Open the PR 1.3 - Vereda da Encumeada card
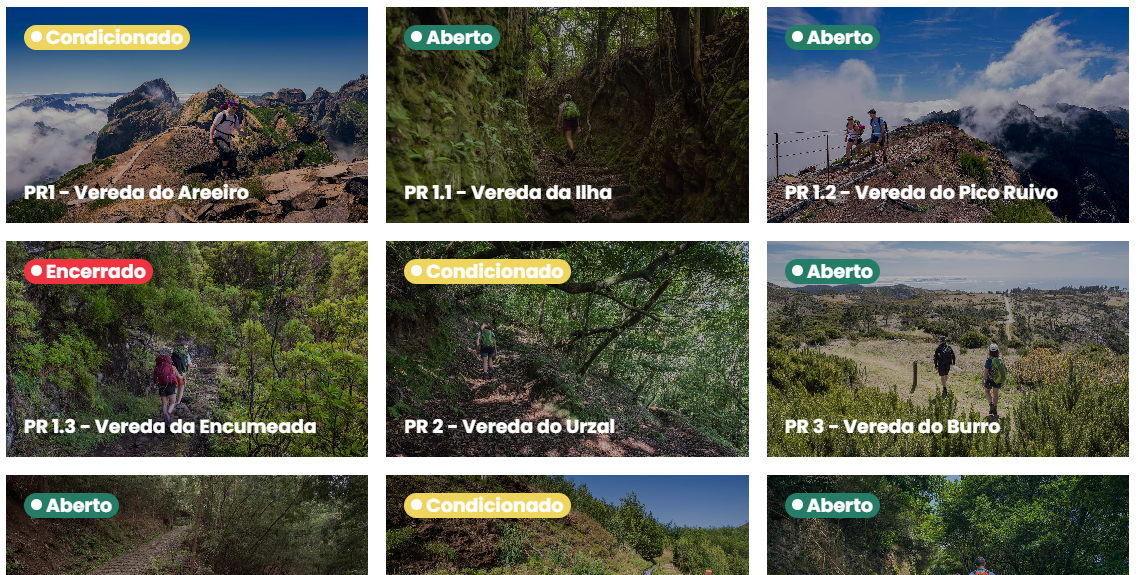The image size is (1138, 575). [187, 349]
